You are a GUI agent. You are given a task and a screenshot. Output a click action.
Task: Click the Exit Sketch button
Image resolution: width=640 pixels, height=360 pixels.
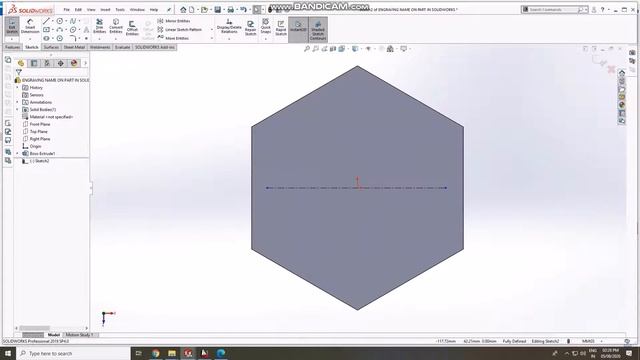click(x=12, y=26)
